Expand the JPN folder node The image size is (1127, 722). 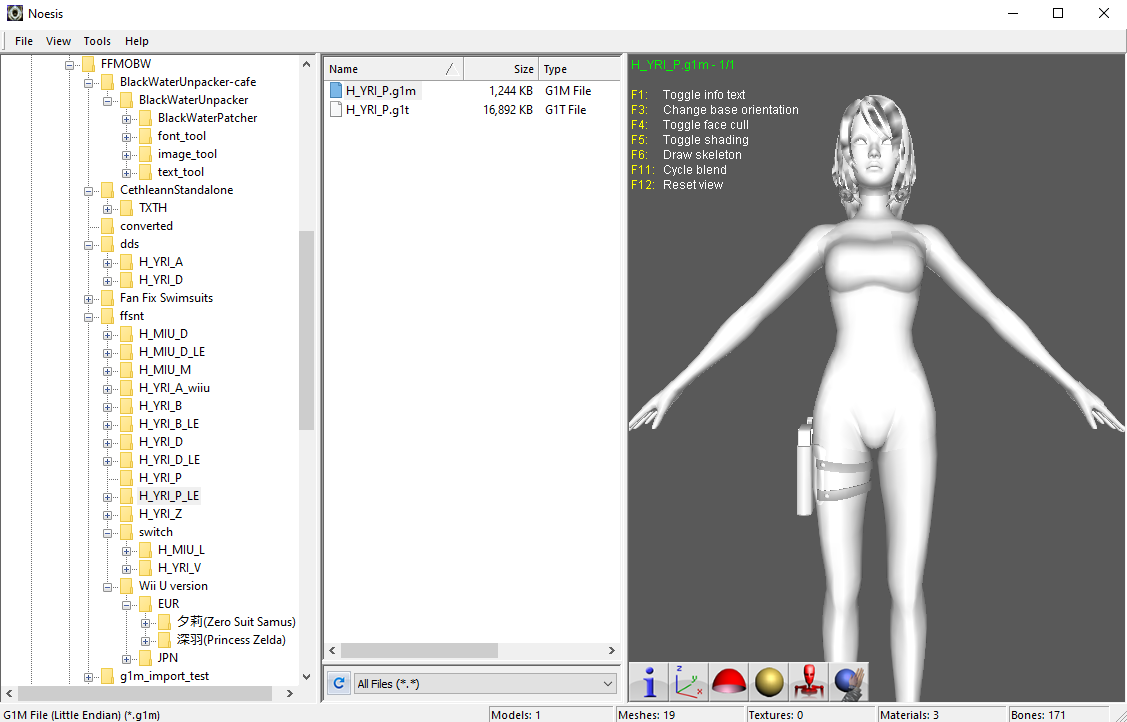(126, 658)
